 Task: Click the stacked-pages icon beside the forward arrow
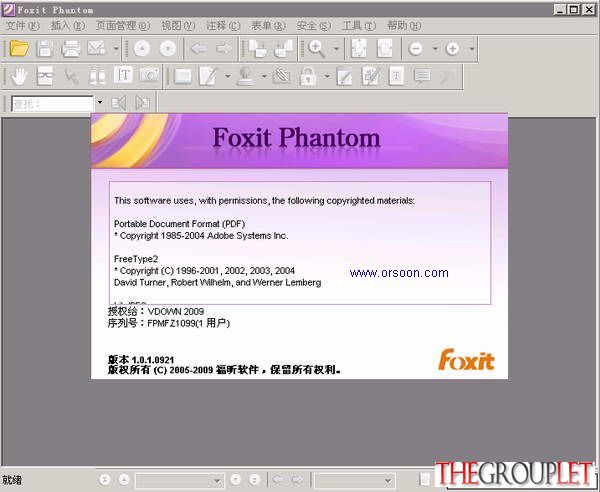pyautogui.click(x=258, y=49)
